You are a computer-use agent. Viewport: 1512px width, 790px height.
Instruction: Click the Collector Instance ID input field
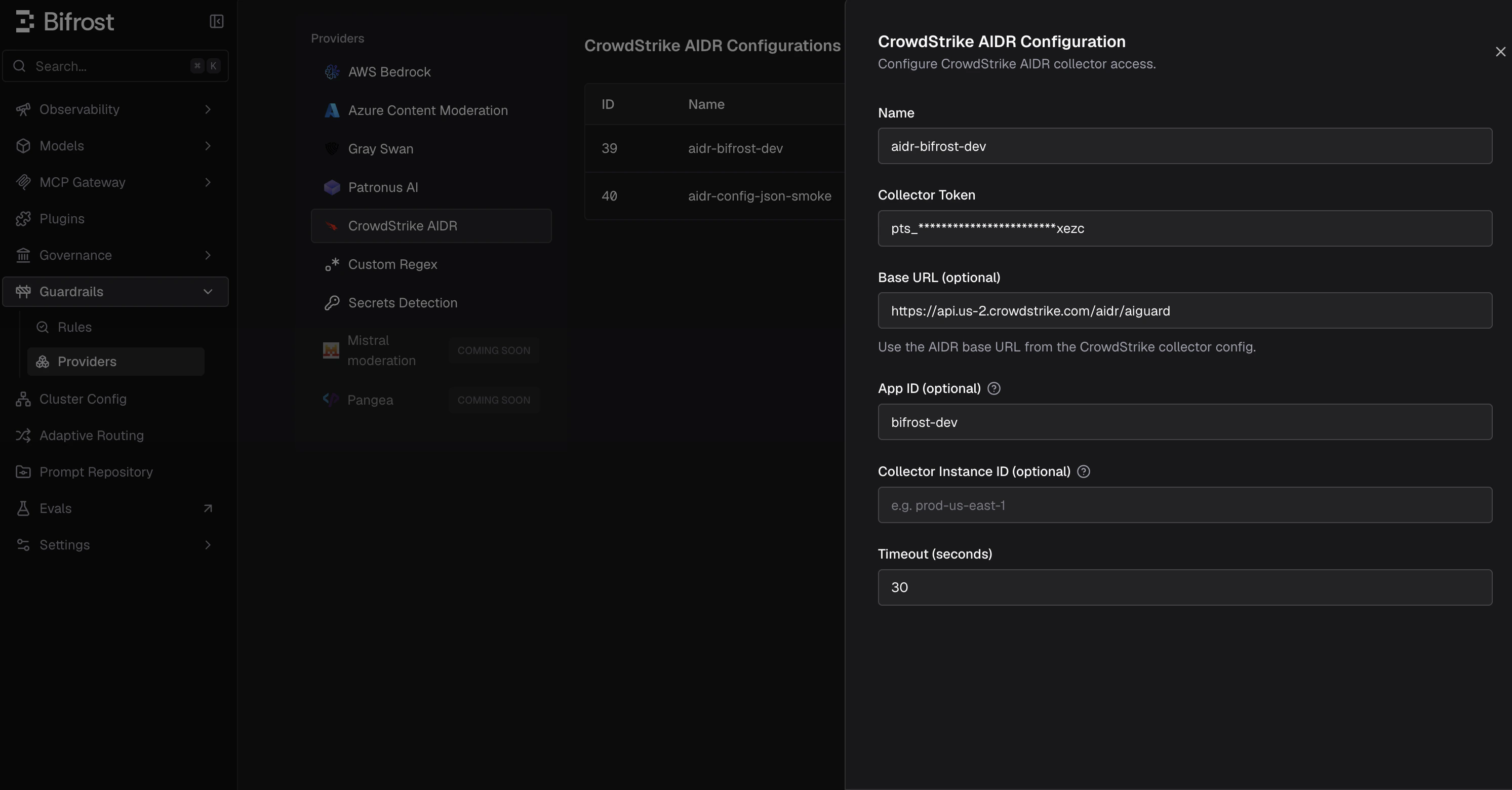[1184, 505]
